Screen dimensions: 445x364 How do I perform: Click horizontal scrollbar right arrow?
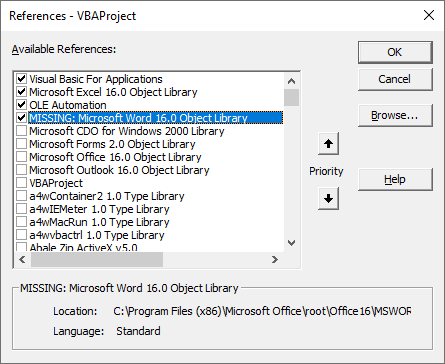275,259
